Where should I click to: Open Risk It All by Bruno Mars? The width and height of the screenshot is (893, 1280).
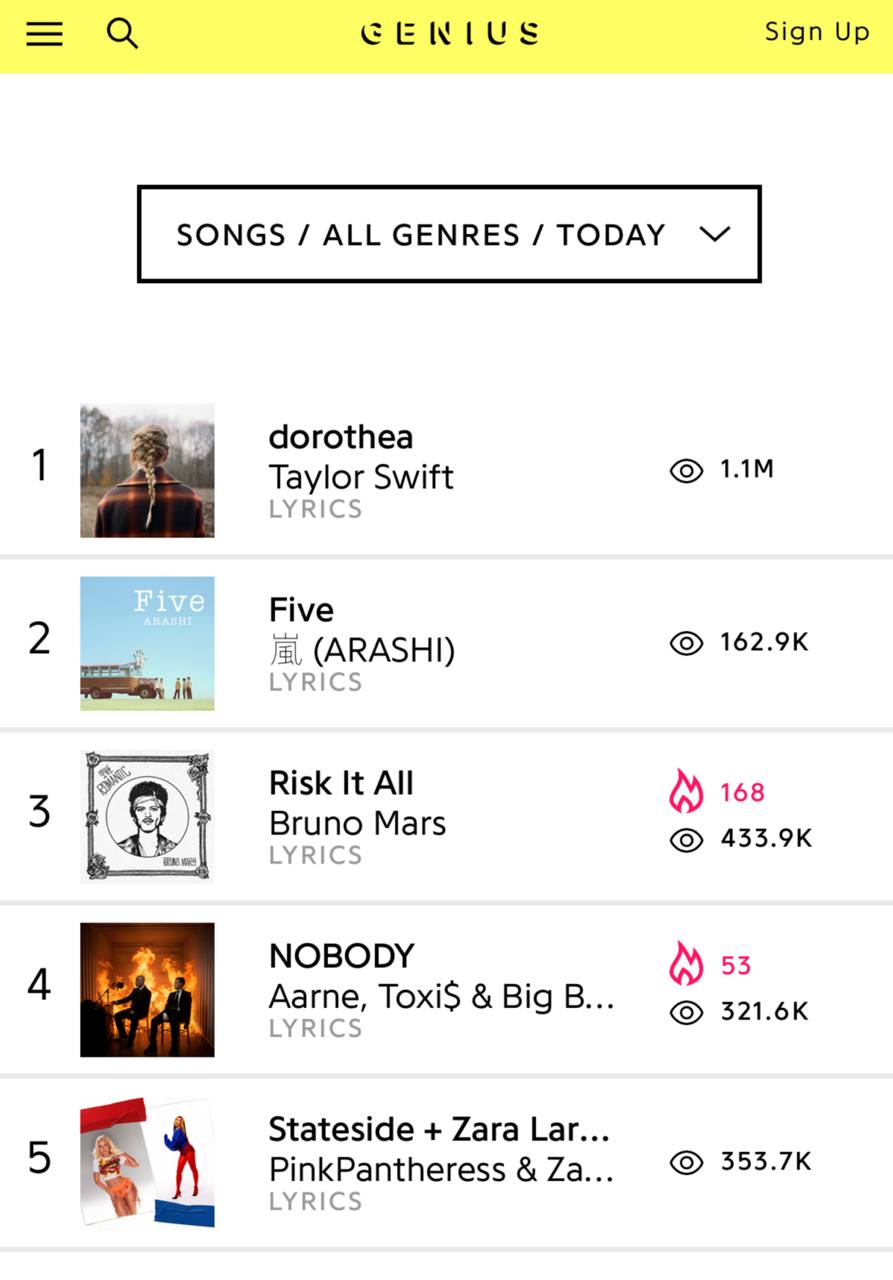(341, 783)
